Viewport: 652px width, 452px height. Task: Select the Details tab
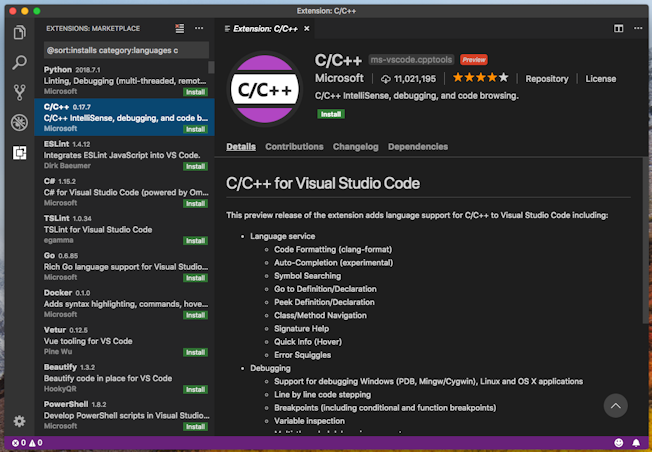pos(241,147)
